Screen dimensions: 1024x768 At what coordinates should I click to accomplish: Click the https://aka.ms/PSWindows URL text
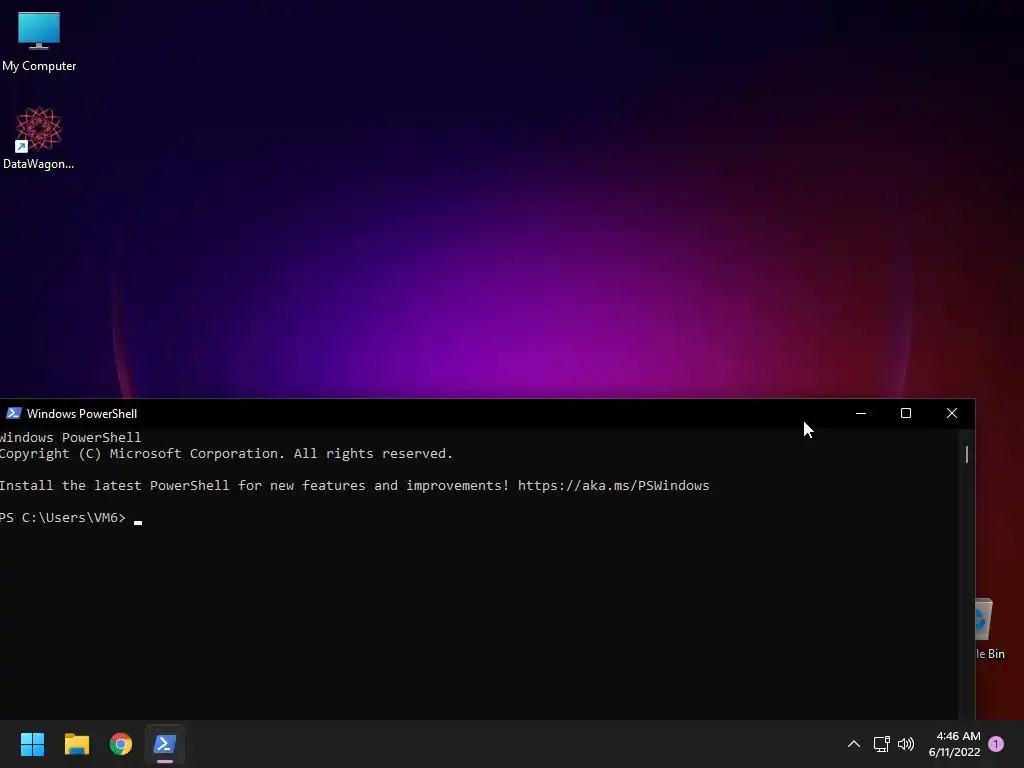coord(613,485)
